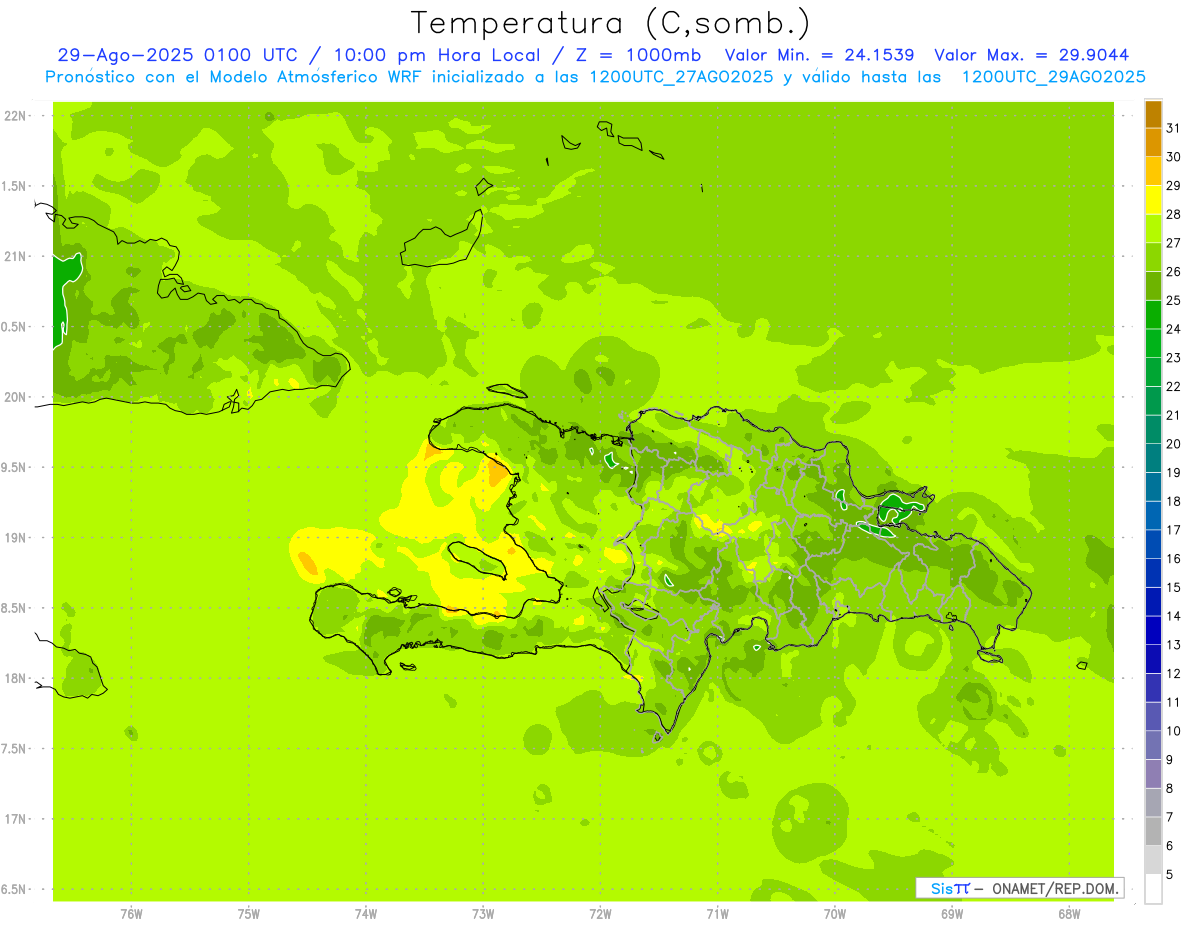Click the colorbar value "8"

tap(1170, 789)
